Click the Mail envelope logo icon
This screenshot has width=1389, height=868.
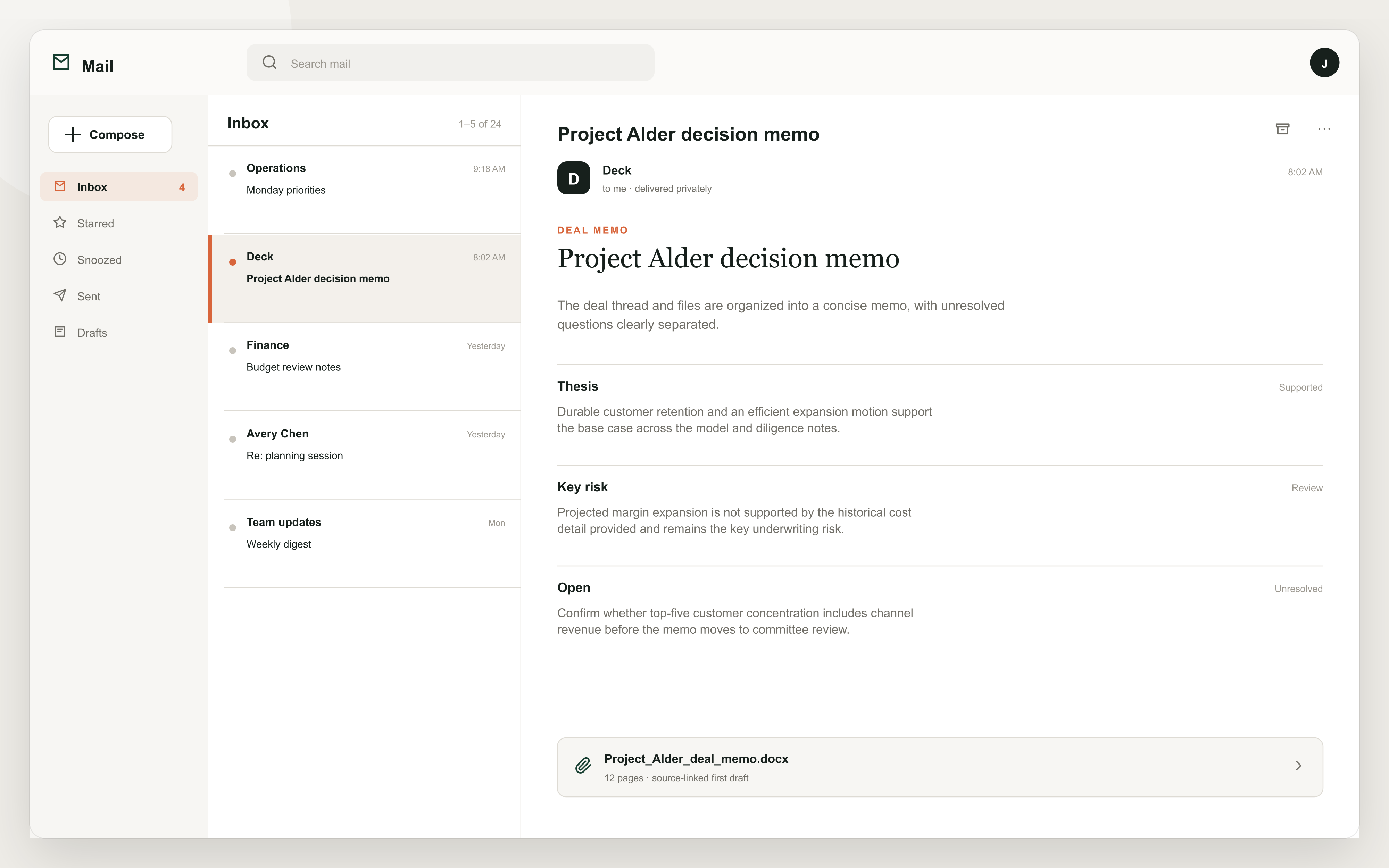pos(61,62)
